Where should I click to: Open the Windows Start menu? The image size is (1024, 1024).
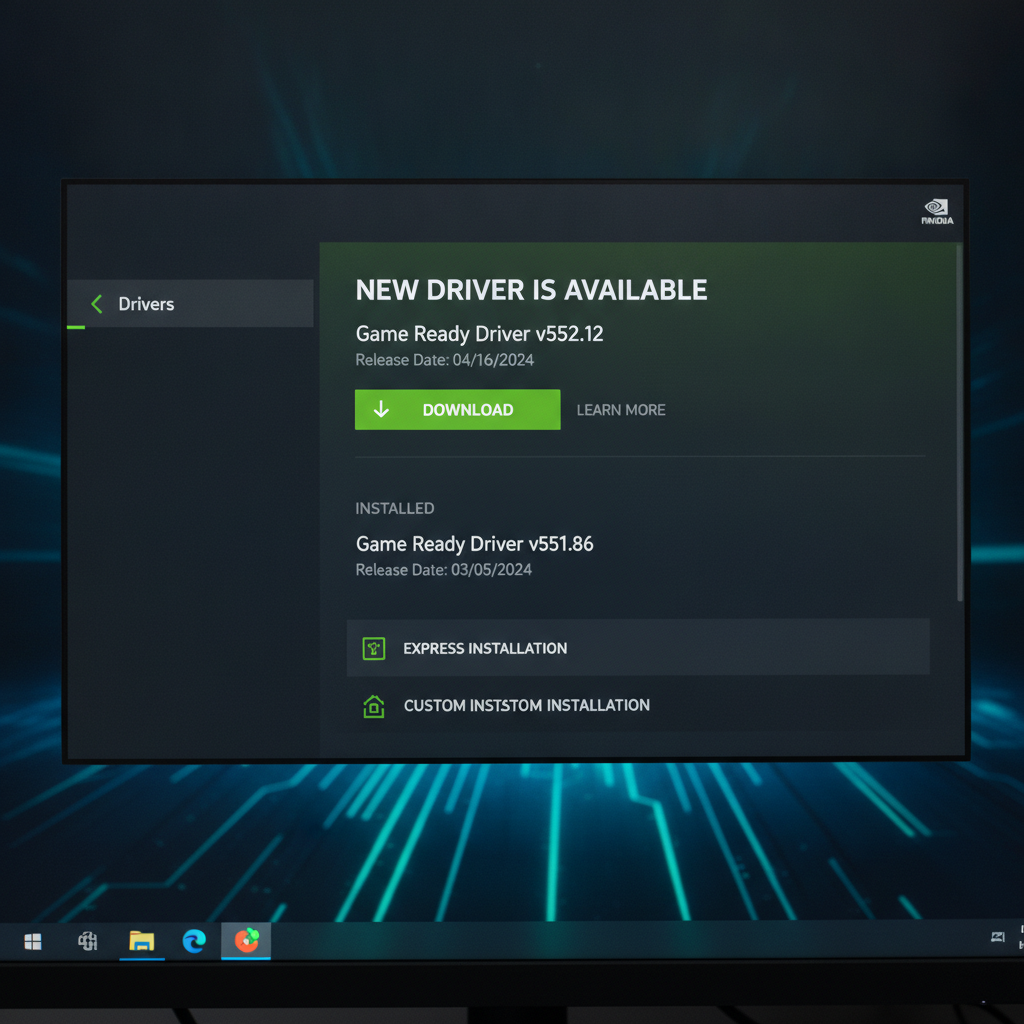pos(33,941)
